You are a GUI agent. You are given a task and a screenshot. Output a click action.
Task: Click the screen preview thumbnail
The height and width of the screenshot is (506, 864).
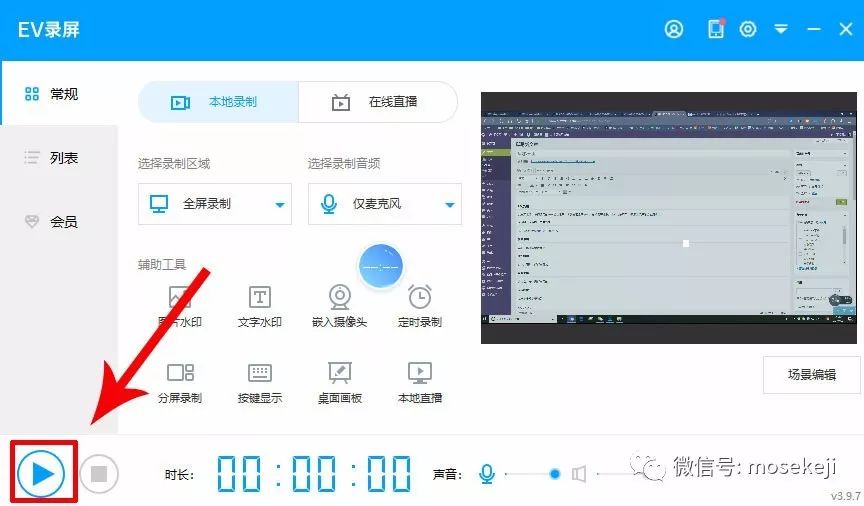click(668, 218)
